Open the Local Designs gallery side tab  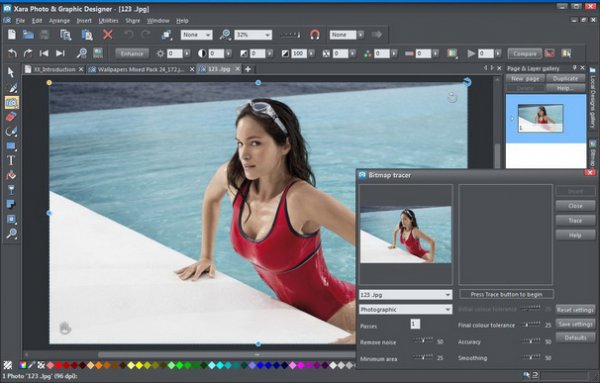593,98
